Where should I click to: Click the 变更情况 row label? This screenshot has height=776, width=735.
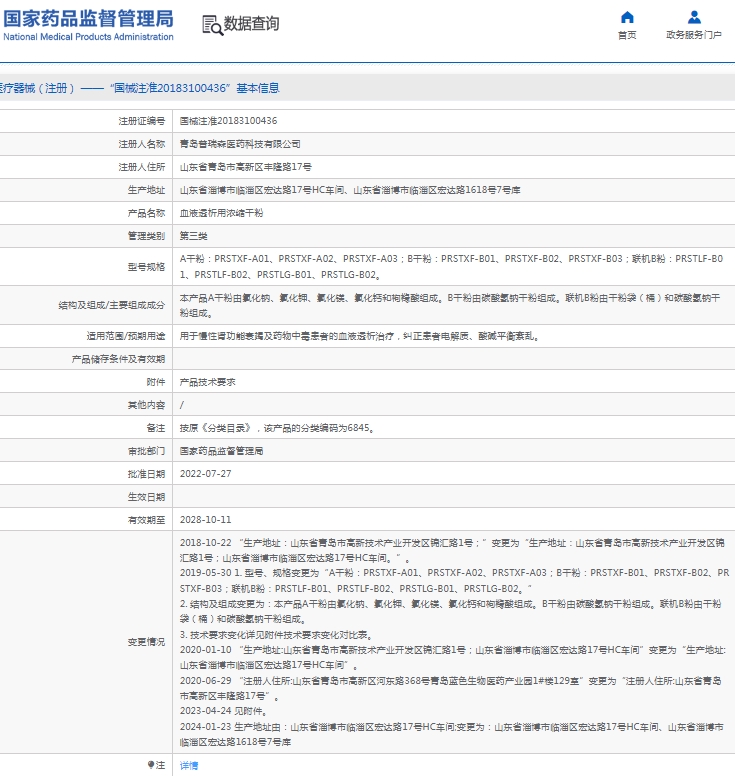coord(146,642)
